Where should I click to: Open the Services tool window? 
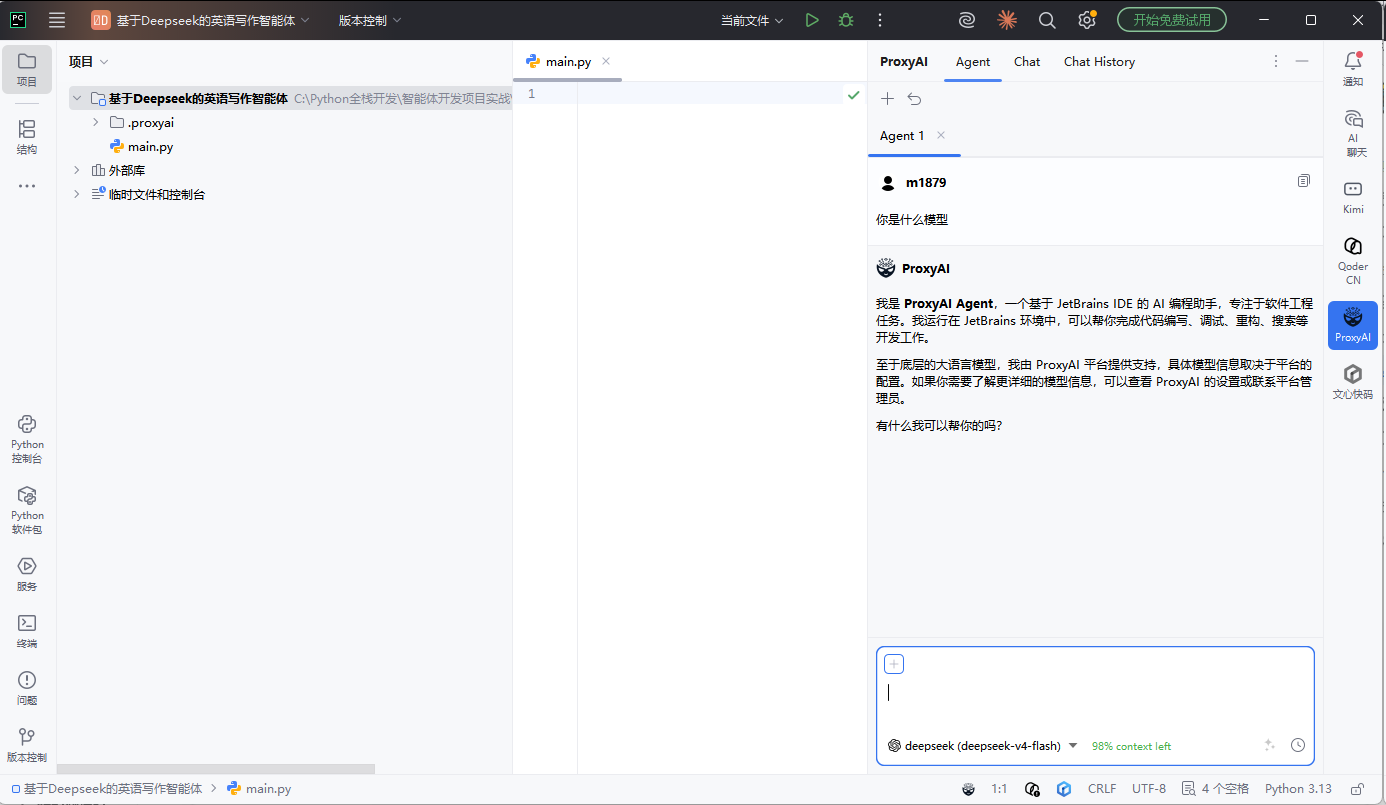27,574
